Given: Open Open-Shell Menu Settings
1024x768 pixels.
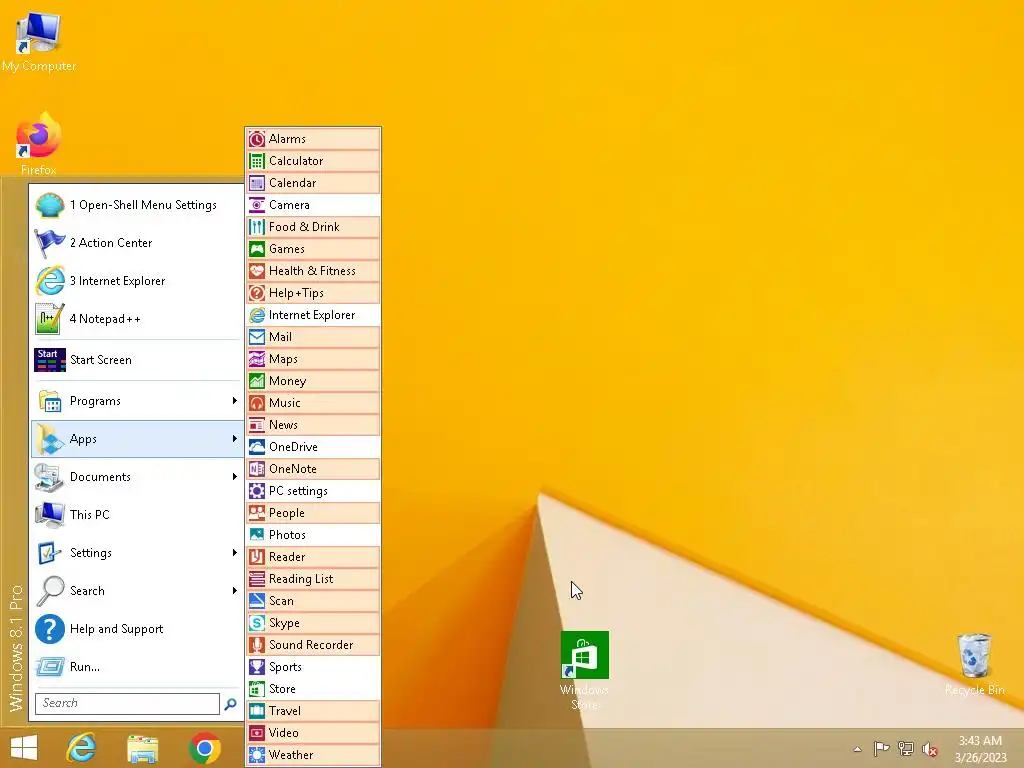Looking at the screenshot, I should [136, 205].
